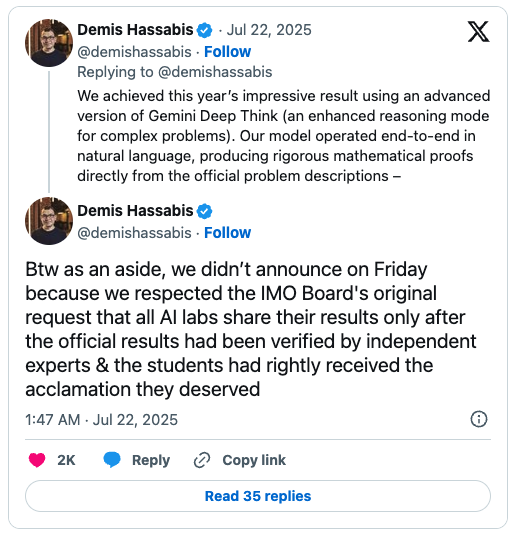Open the Jul 22, 2025 header date
This screenshot has height=536, width=515.
click(x=269, y=30)
